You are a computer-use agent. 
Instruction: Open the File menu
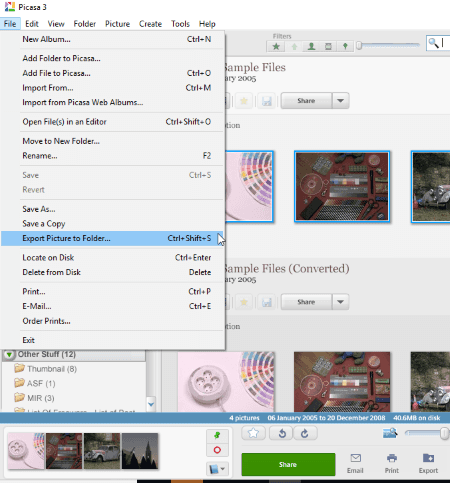tap(10, 24)
